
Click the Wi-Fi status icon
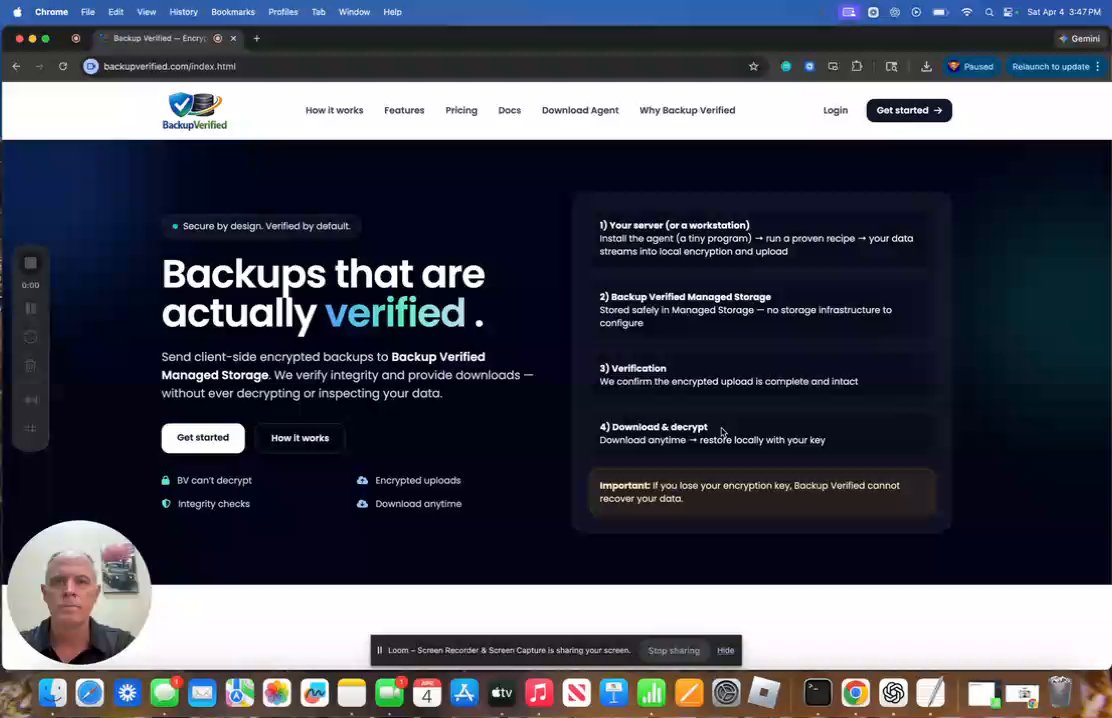point(967,12)
